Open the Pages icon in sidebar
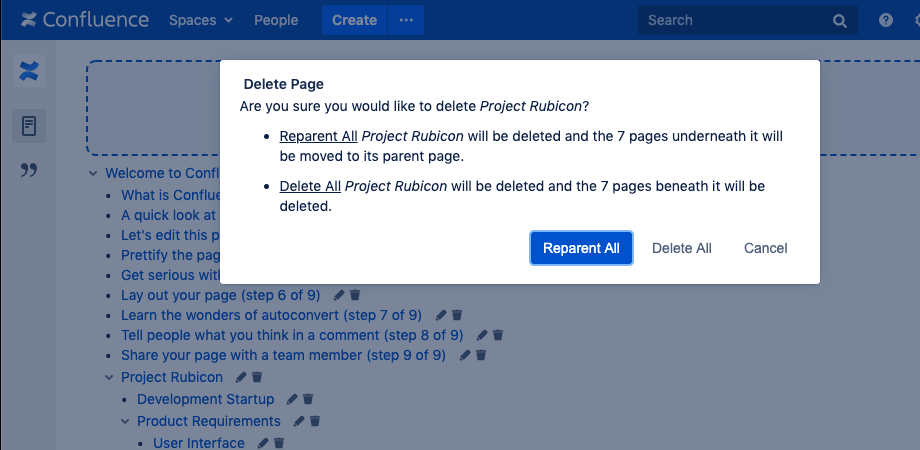Screen dimensions: 920x450 pos(29,126)
